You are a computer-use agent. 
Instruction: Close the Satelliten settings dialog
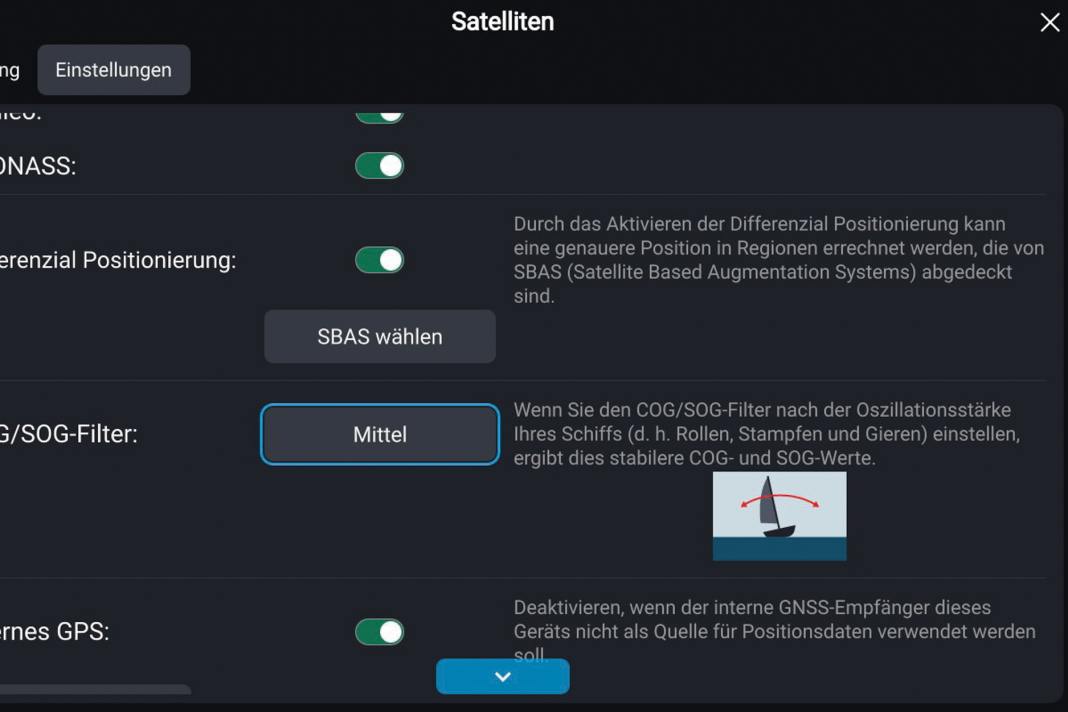point(1049,21)
